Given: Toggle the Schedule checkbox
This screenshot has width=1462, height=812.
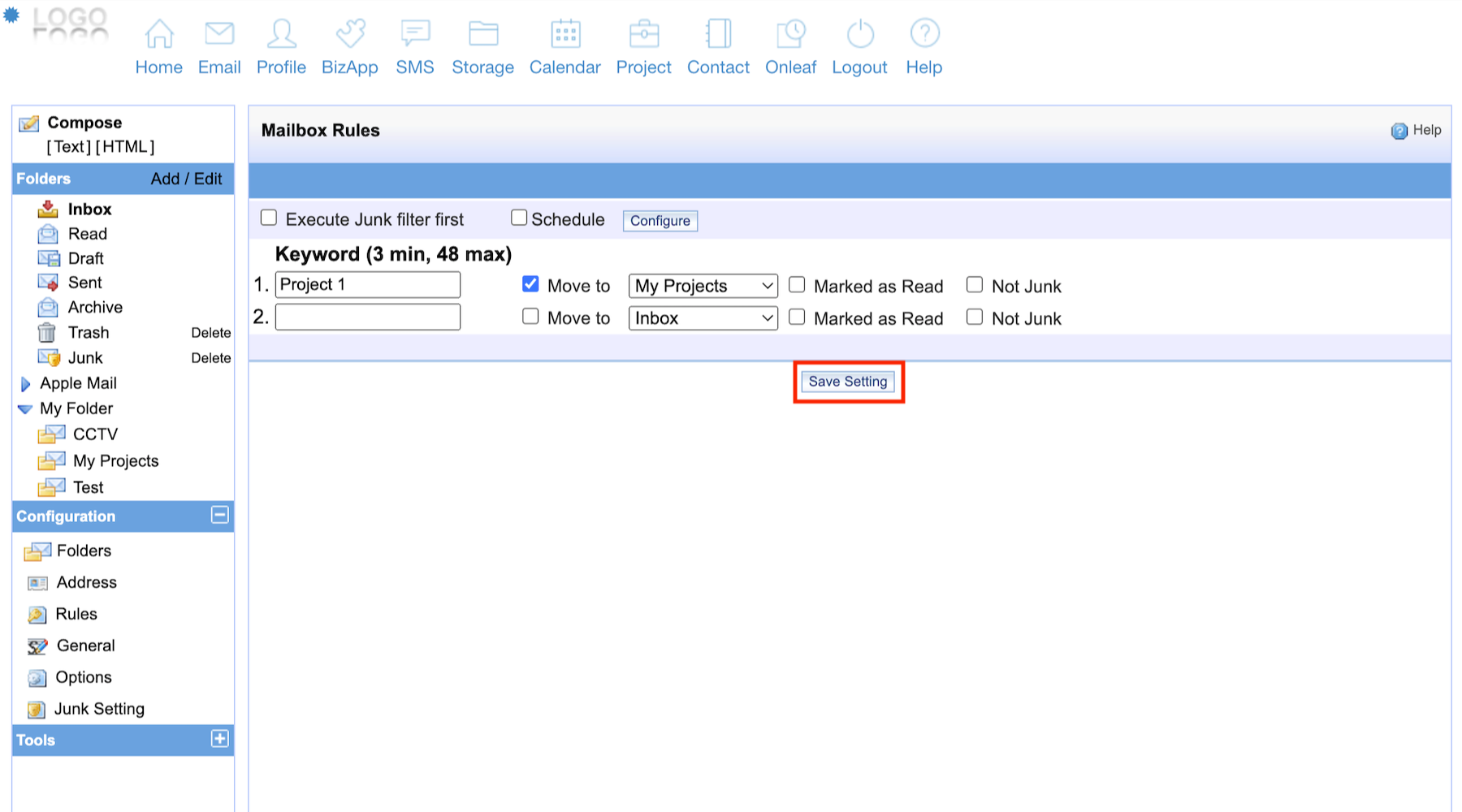Looking at the screenshot, I should (519, 218).
